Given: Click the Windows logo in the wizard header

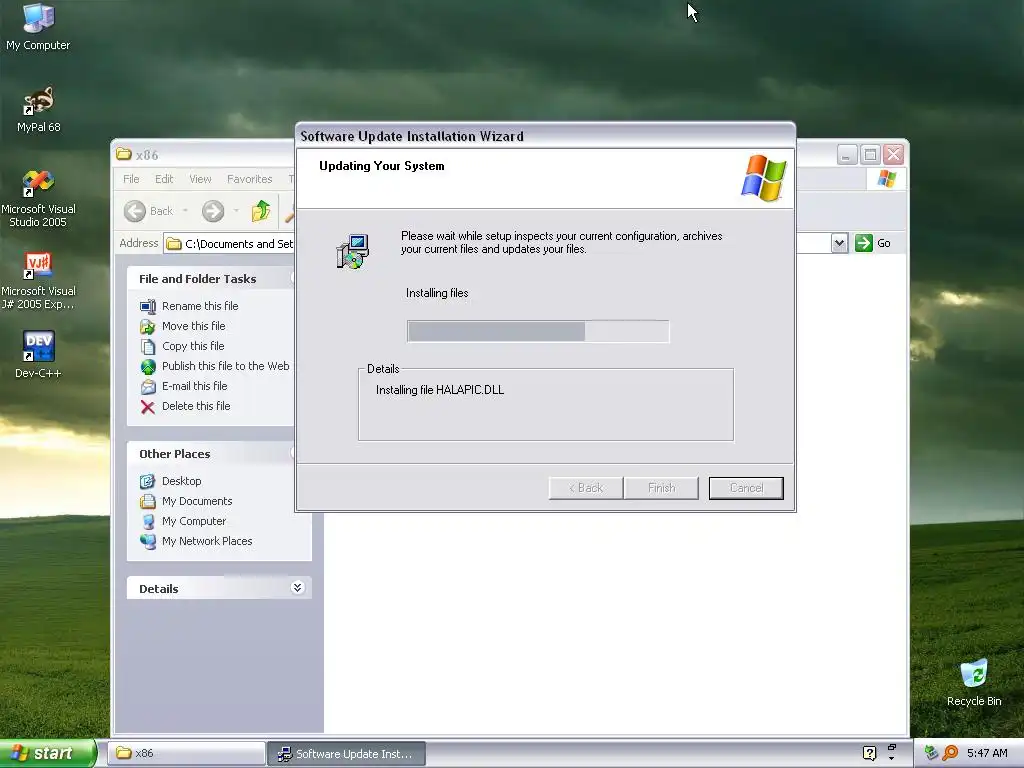Looking at the screenshot, I should 763,178.
